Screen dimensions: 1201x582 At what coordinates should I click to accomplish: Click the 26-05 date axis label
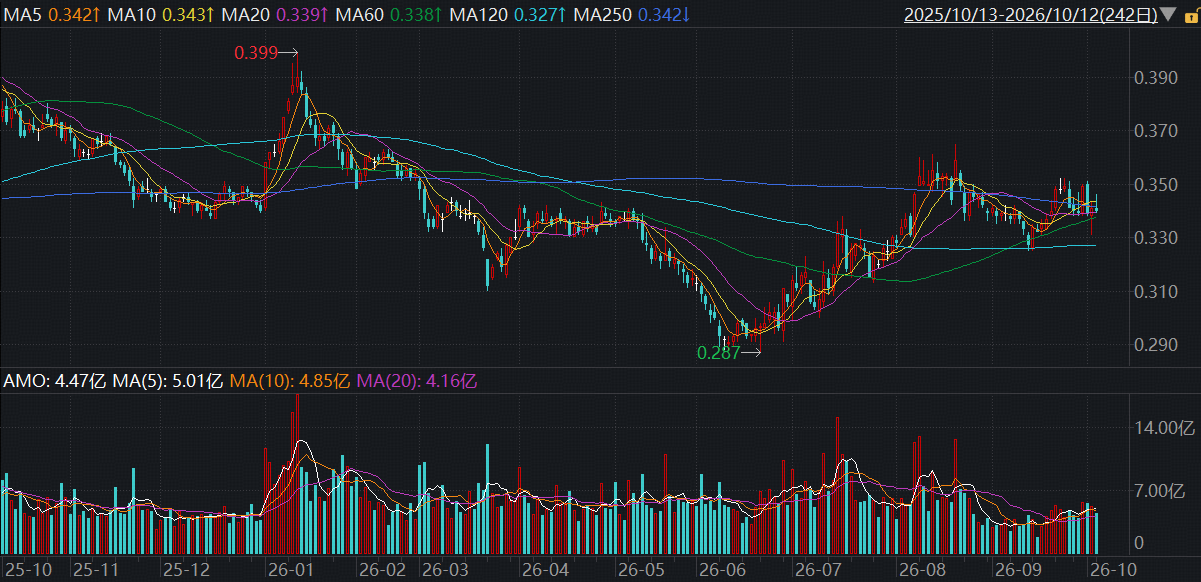(640, 570)
